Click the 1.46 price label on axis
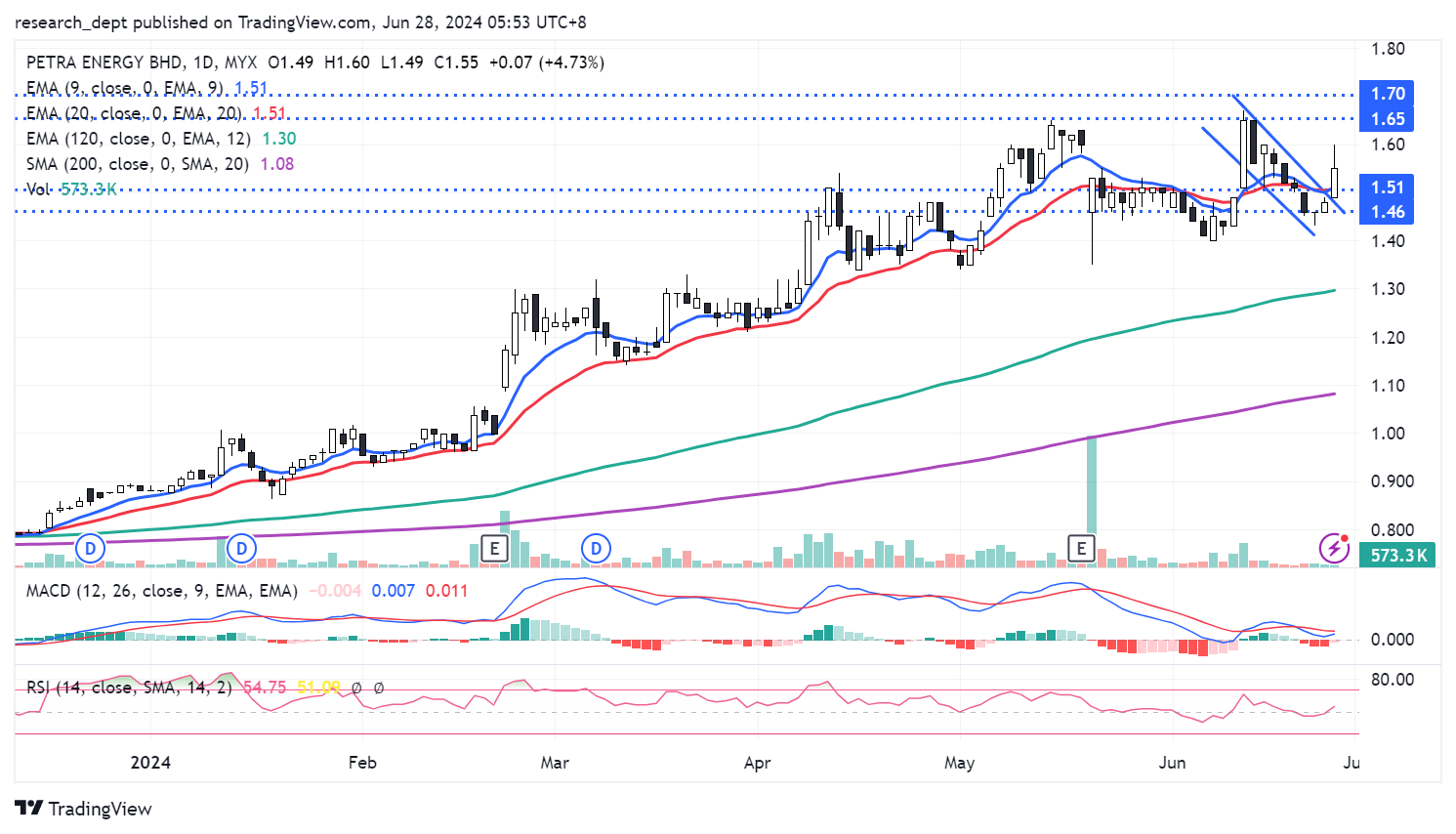 (x=1388, y=212)
